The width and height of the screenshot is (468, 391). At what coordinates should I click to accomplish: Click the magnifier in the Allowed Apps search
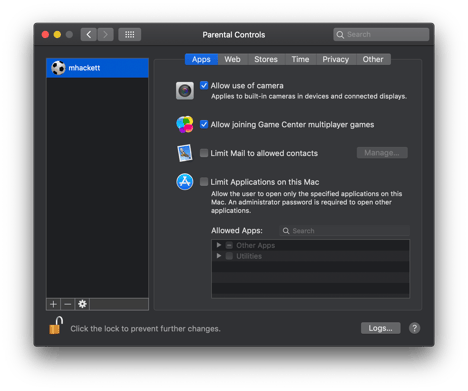(286, 231)
